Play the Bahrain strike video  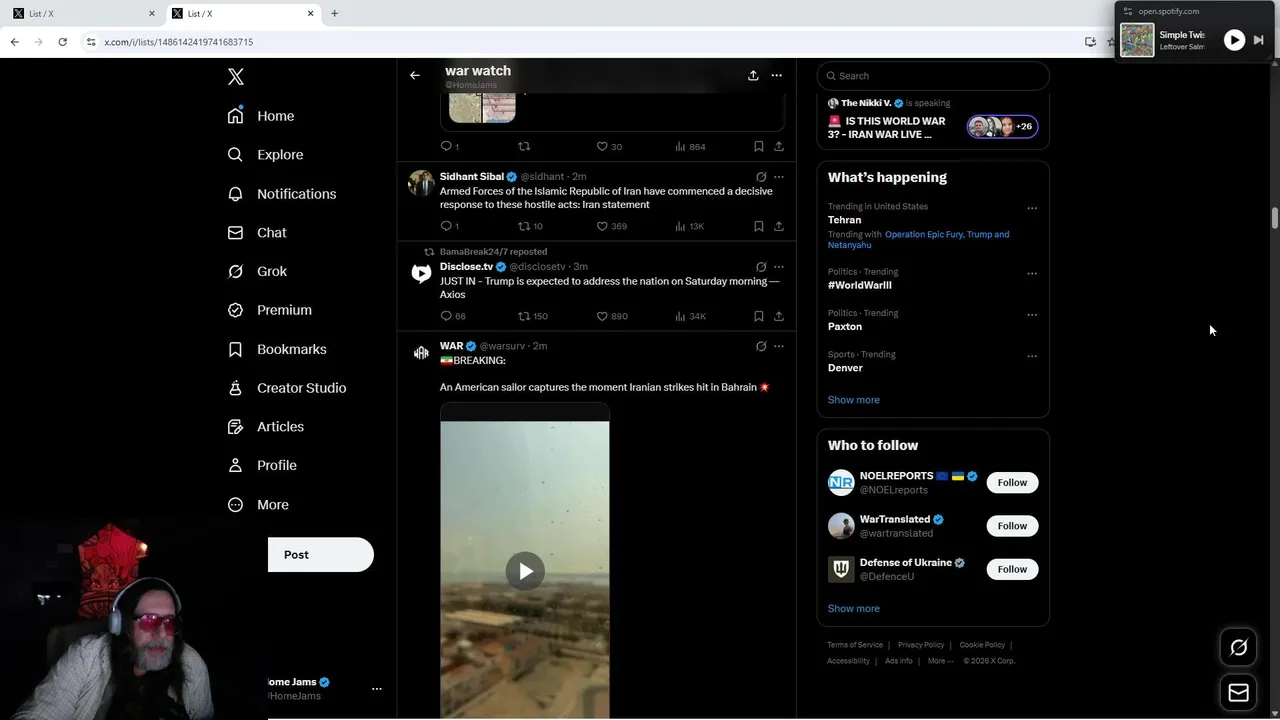point(525,571)
